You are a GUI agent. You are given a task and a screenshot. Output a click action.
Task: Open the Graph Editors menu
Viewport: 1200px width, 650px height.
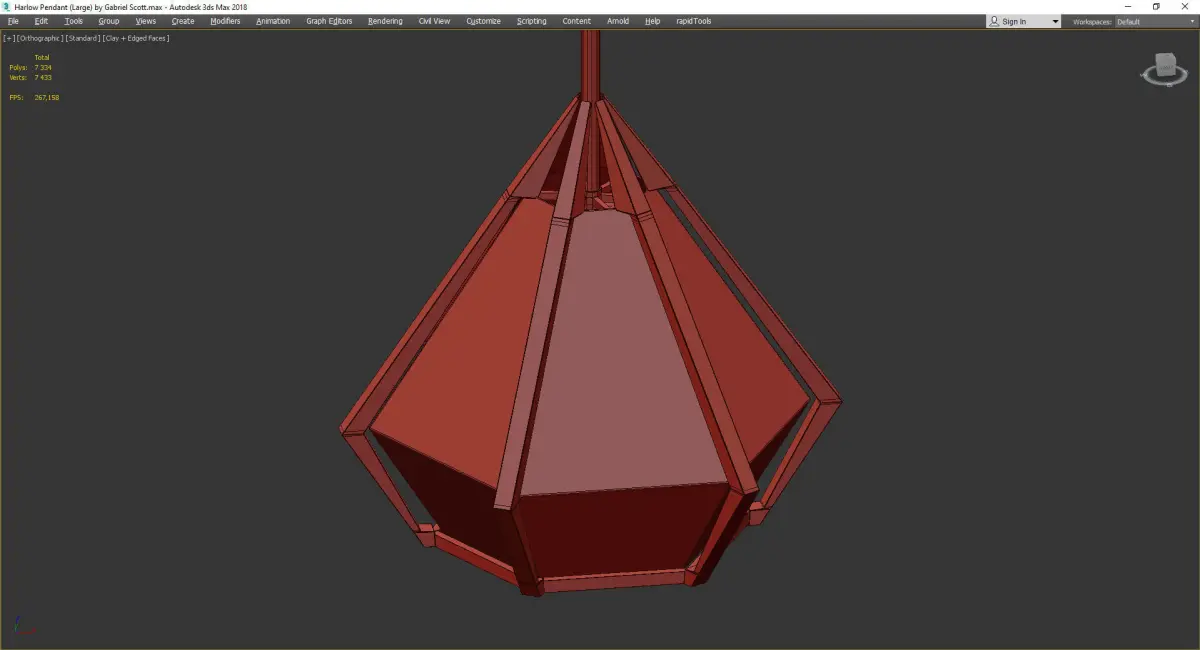tap(329, 21)
